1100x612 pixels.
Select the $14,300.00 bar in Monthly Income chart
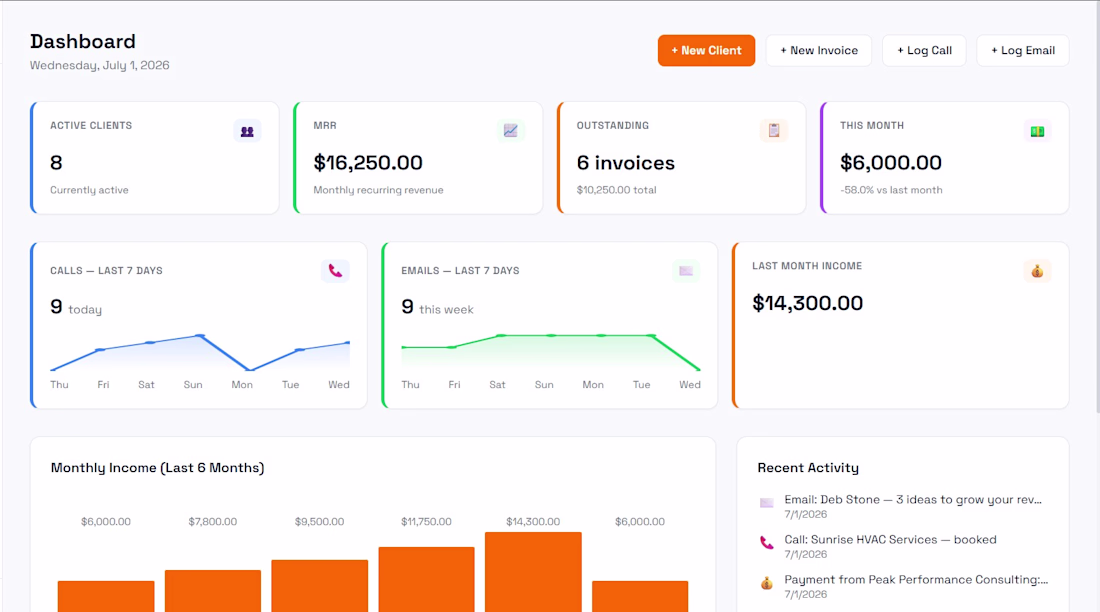533,572
